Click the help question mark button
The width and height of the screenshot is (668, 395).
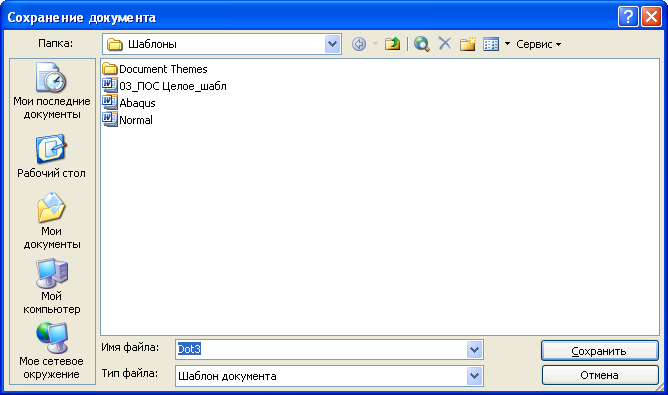628,17
